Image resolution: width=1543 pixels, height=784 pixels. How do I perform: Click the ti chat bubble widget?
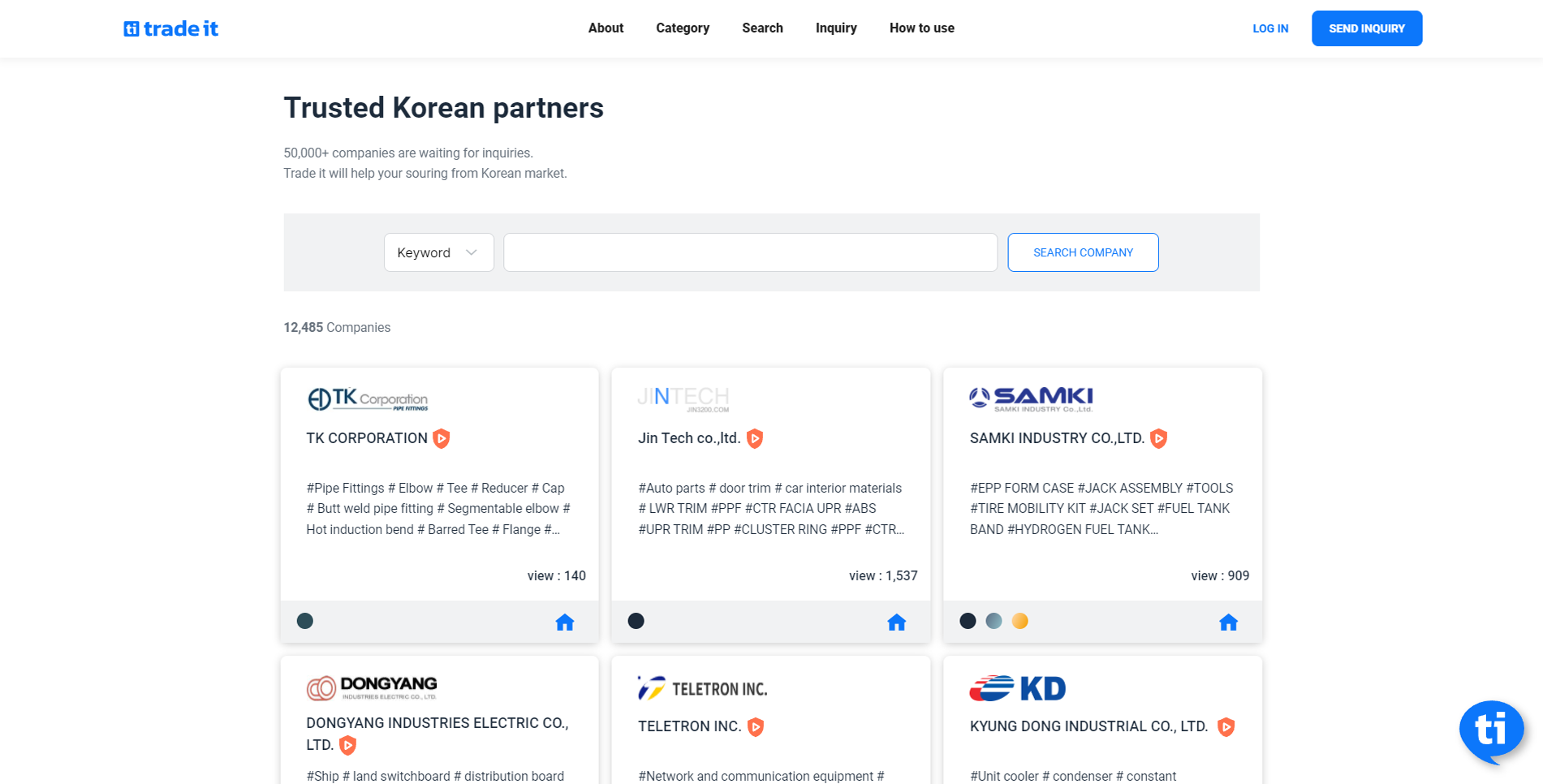pos(1490,730)
